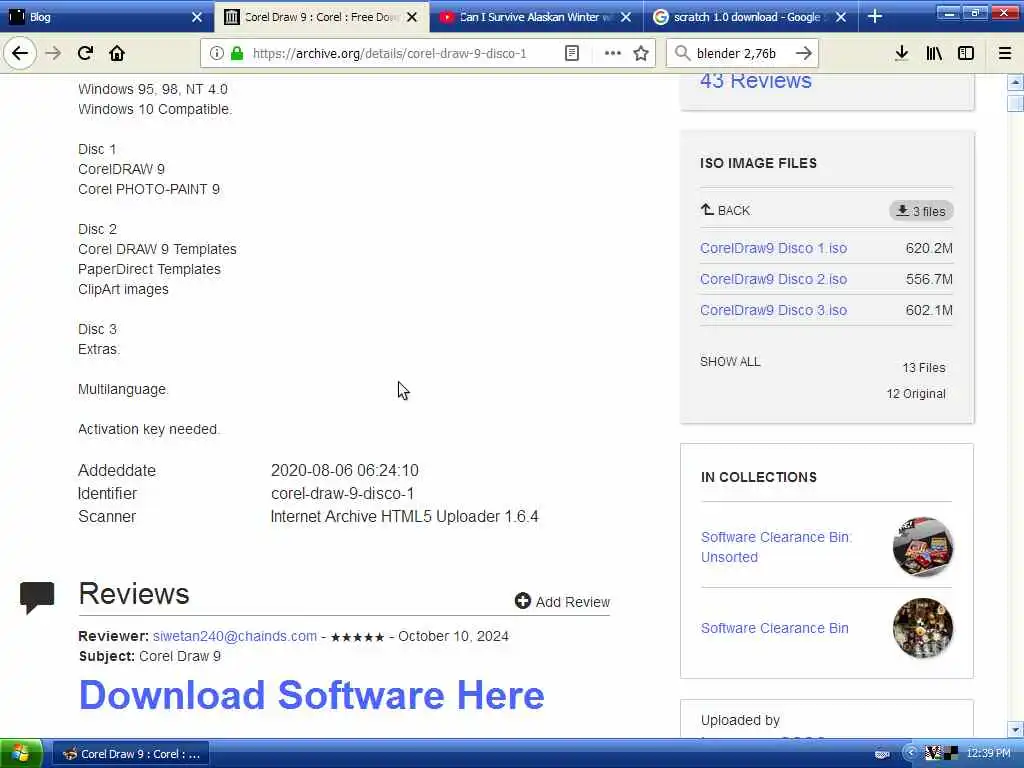The image size is (1024, 768).
Task: Open the 43 Reviews link
Action: (756, 81)
